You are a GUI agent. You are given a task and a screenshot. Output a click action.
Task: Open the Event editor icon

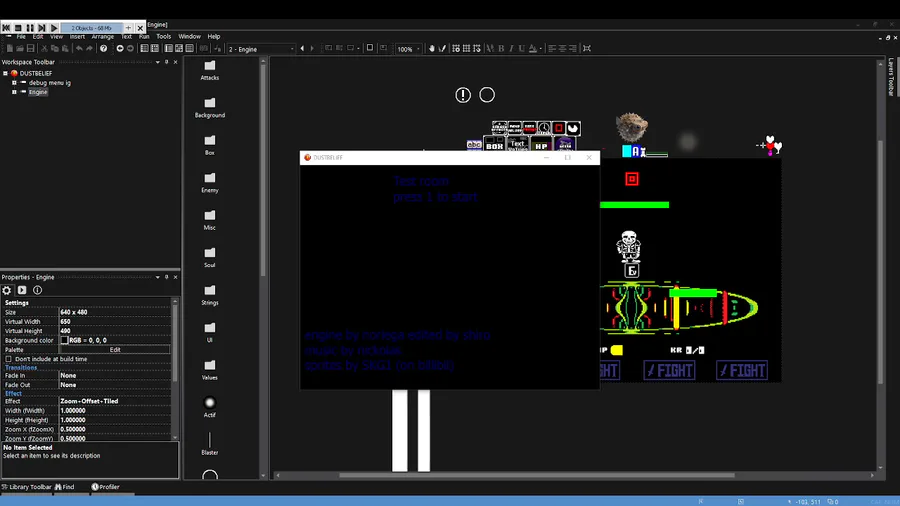coord(179,49)
